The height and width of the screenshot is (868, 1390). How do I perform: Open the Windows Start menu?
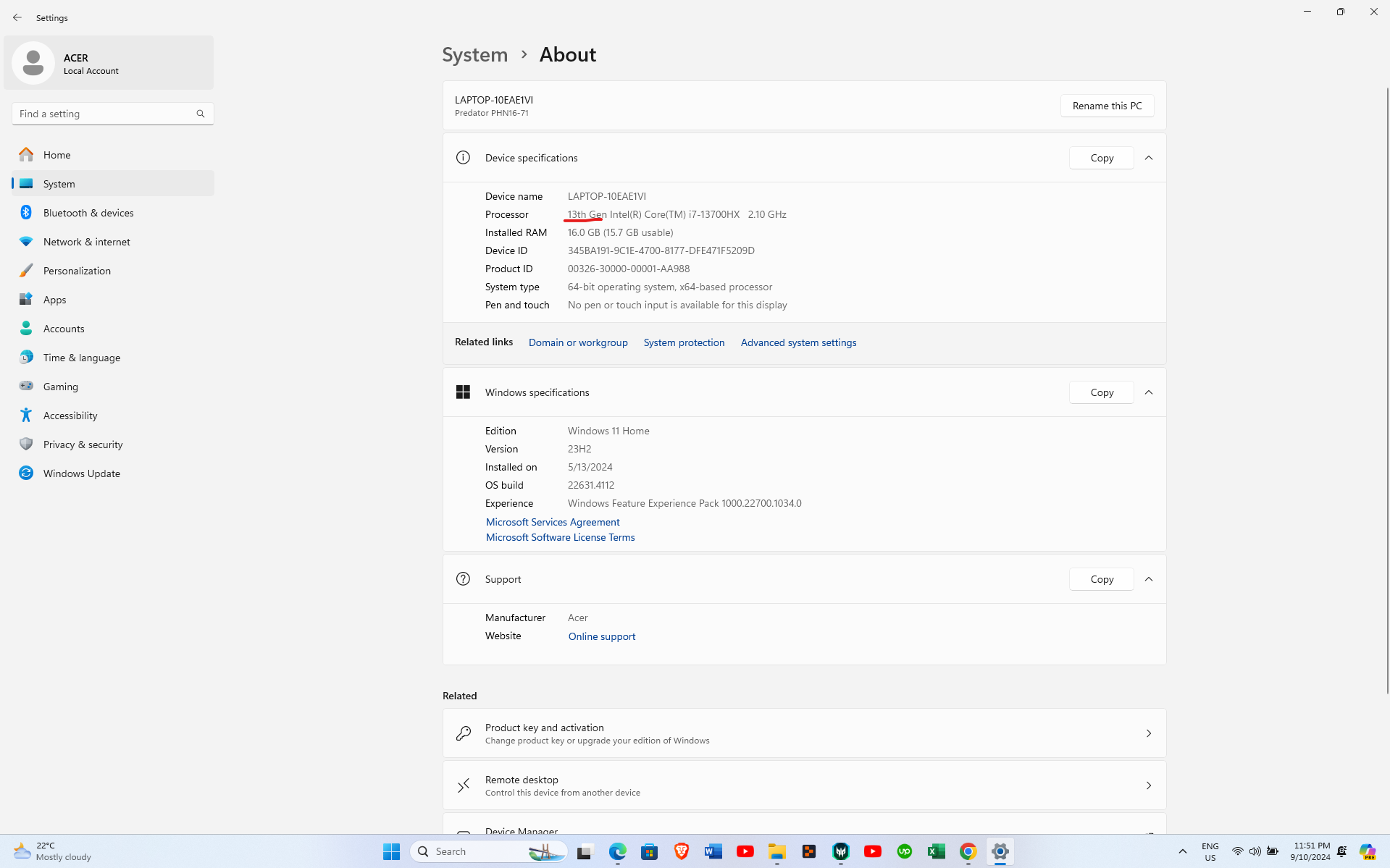[x=391, y=851]
